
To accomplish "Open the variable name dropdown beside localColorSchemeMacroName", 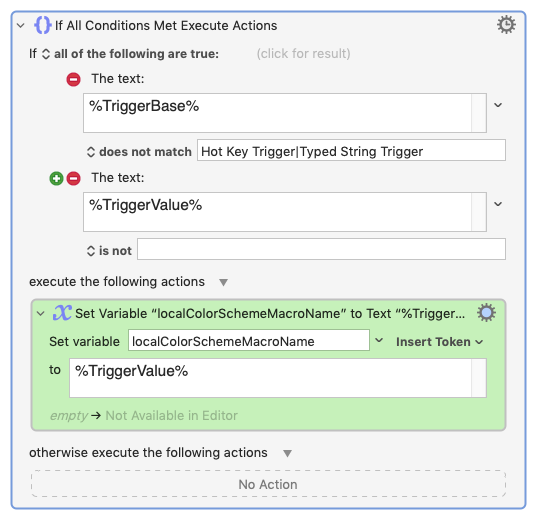I will 379,341.
